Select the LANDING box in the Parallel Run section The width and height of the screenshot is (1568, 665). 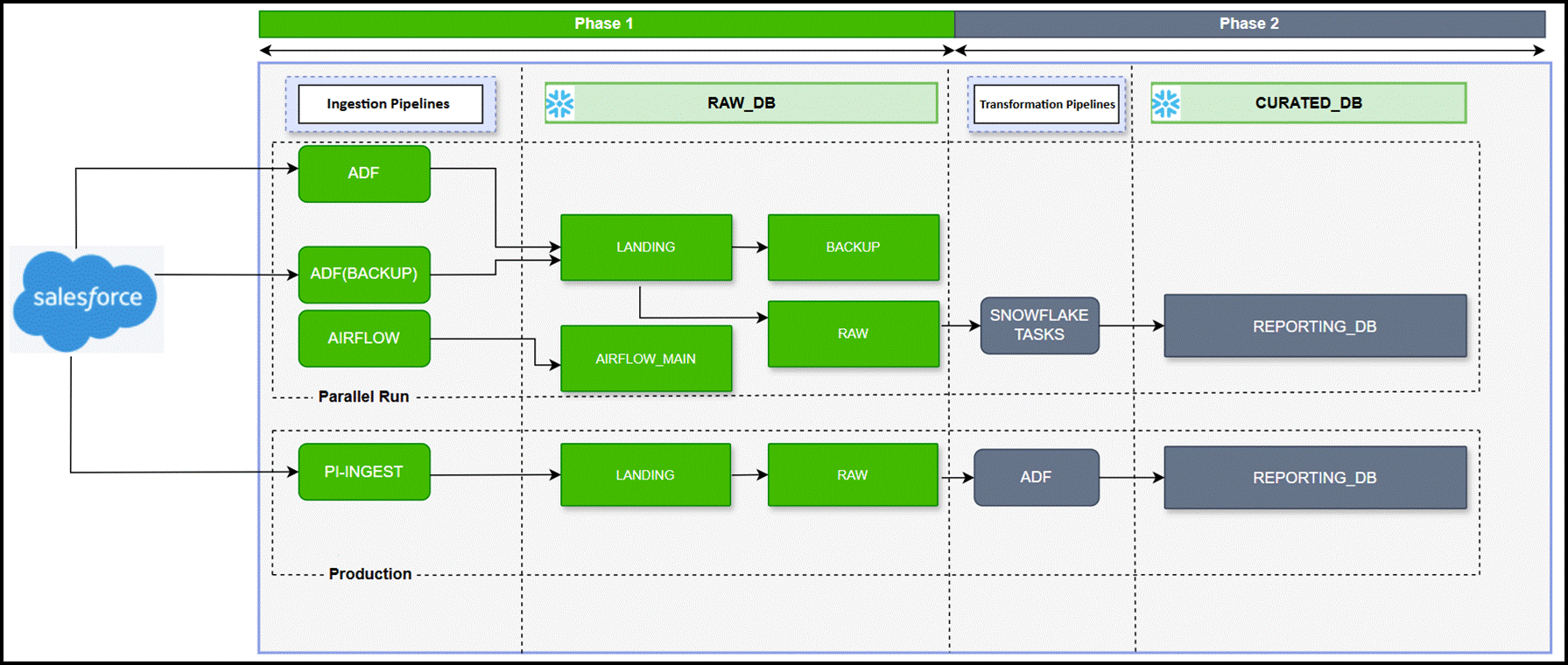[x=646, y=248]
